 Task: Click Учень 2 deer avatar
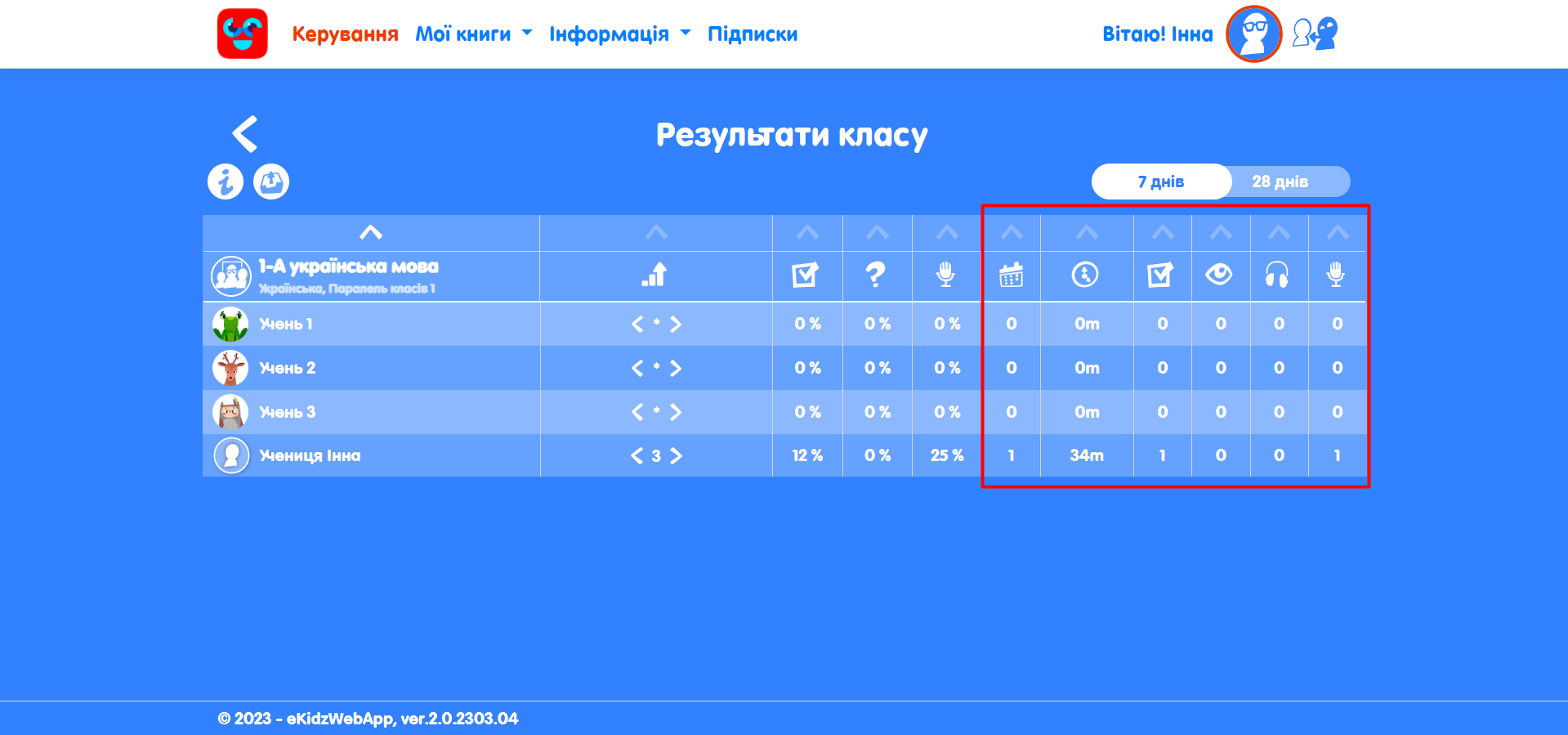(230, 368)
